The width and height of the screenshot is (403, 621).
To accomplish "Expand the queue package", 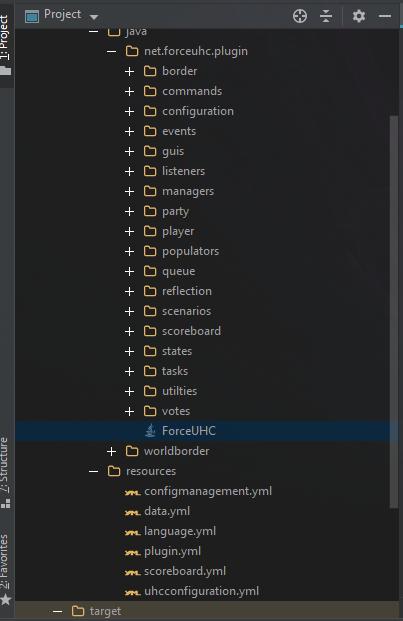I will point(129,272).
